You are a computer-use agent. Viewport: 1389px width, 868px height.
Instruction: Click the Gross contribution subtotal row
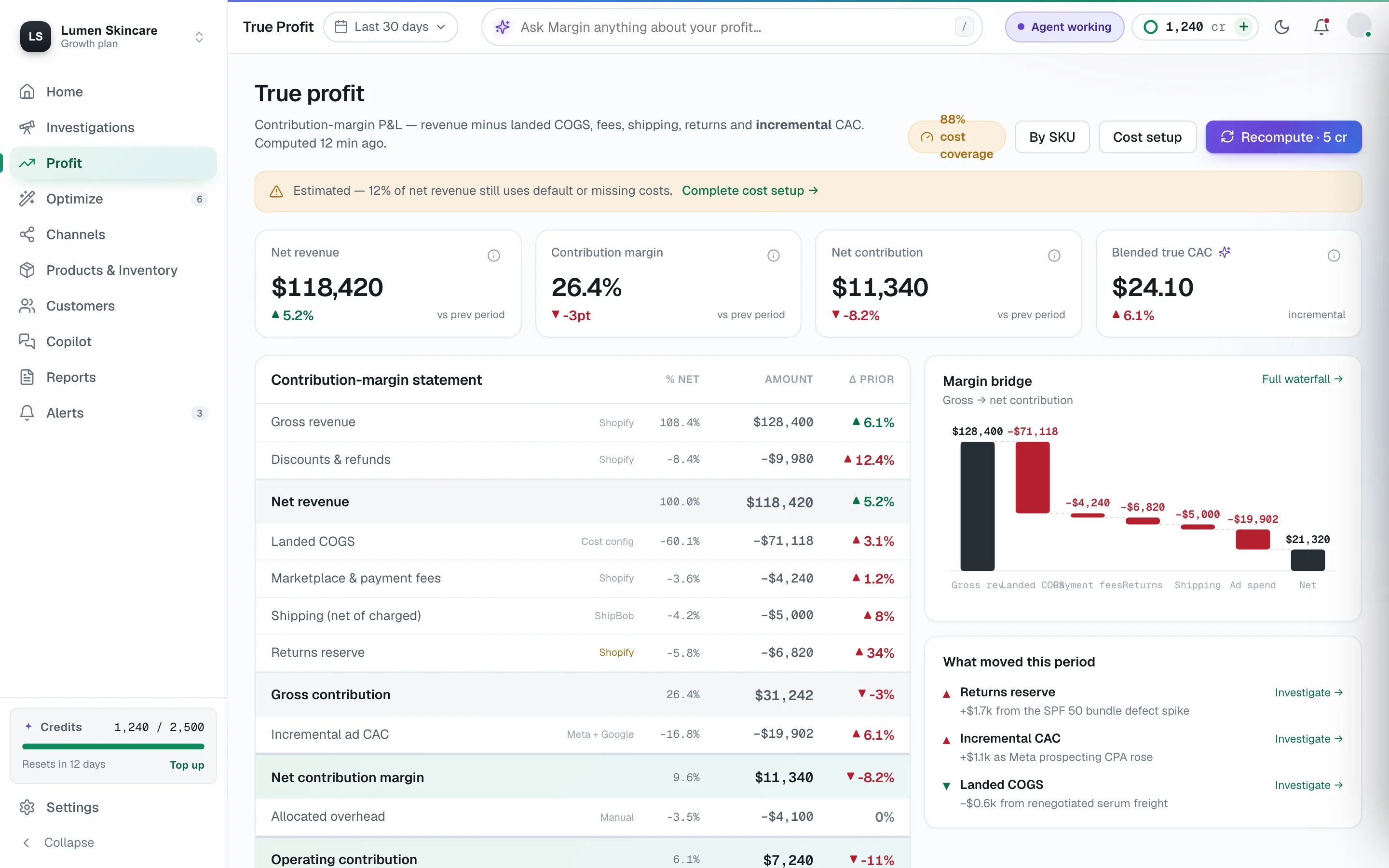(582, 694)
